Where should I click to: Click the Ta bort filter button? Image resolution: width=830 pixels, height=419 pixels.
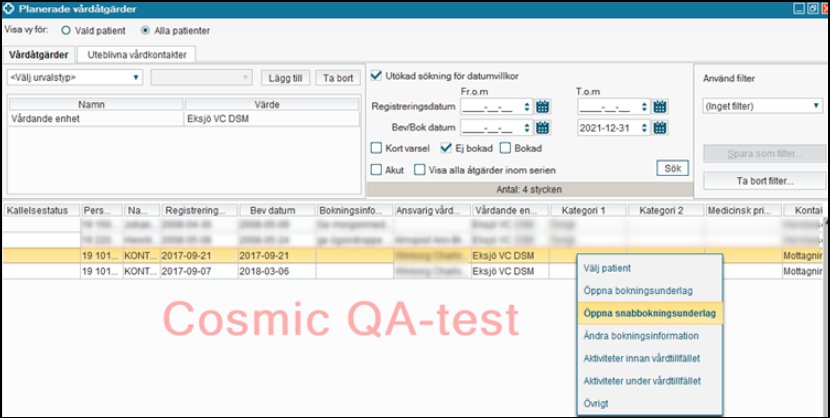tap(764, 181)
